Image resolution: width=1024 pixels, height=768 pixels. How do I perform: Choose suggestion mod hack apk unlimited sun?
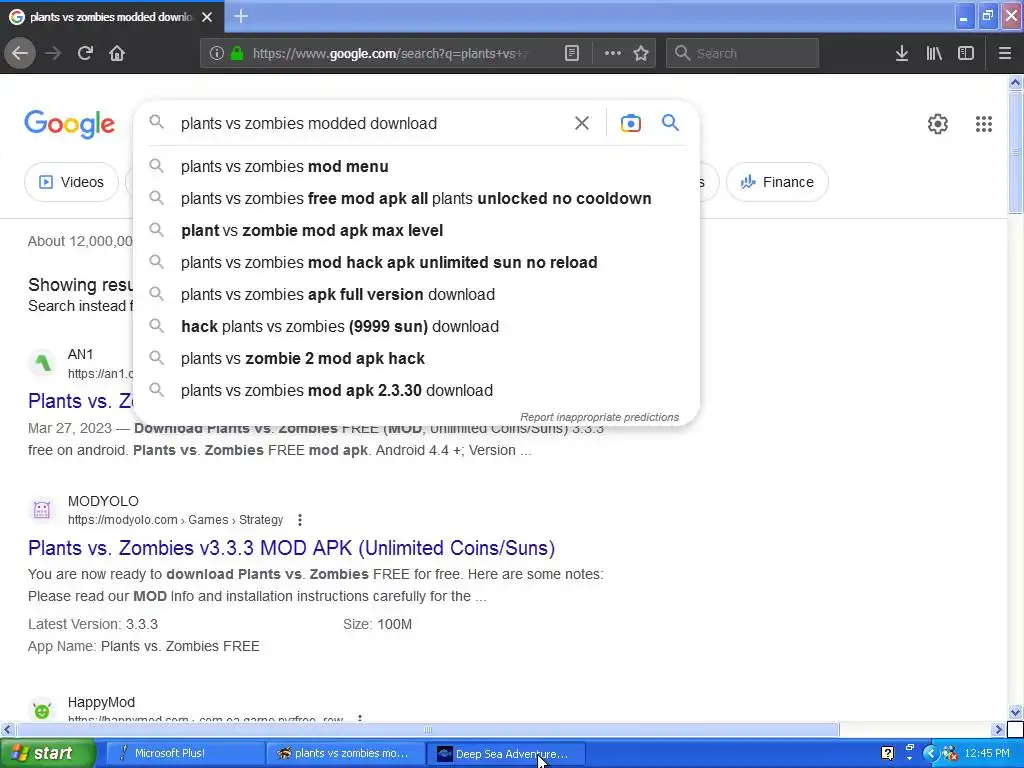click(x=416, y=263)
